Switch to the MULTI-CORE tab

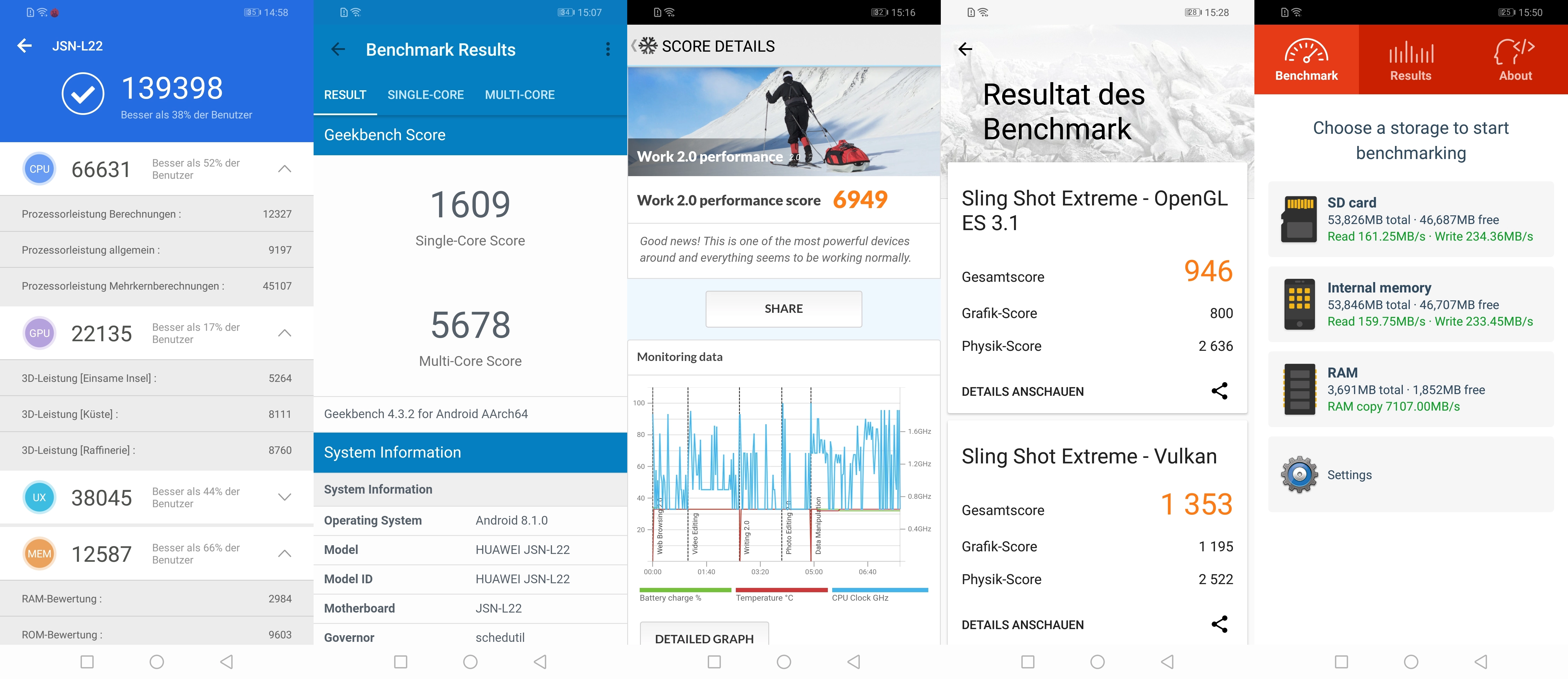coord(520,95)
